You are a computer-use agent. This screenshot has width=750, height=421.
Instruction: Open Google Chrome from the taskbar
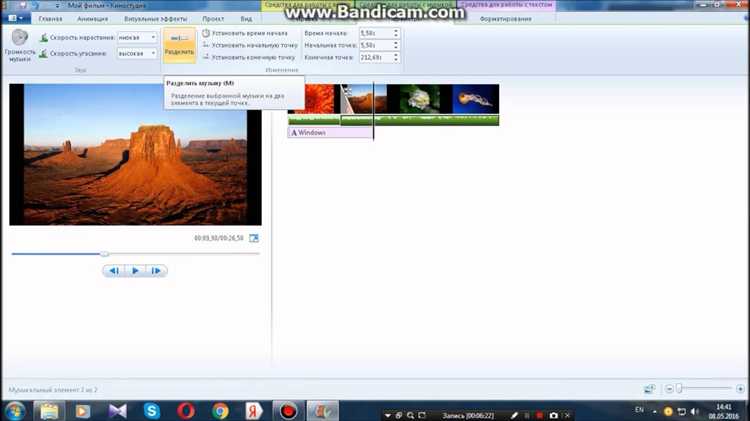click(x=221, y=411)
